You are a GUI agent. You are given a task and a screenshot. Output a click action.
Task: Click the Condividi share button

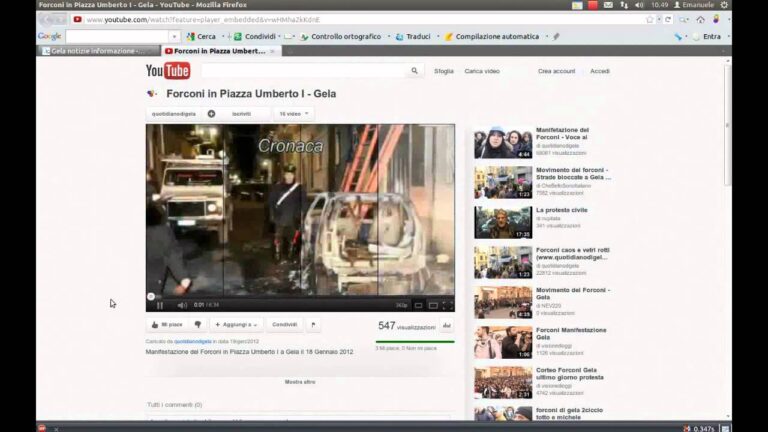tap(285, 325)
